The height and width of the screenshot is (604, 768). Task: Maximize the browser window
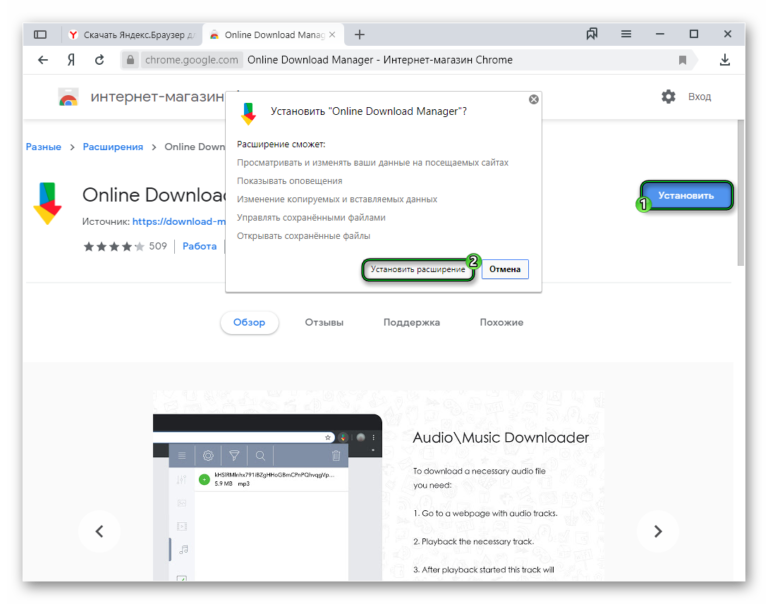694,34
